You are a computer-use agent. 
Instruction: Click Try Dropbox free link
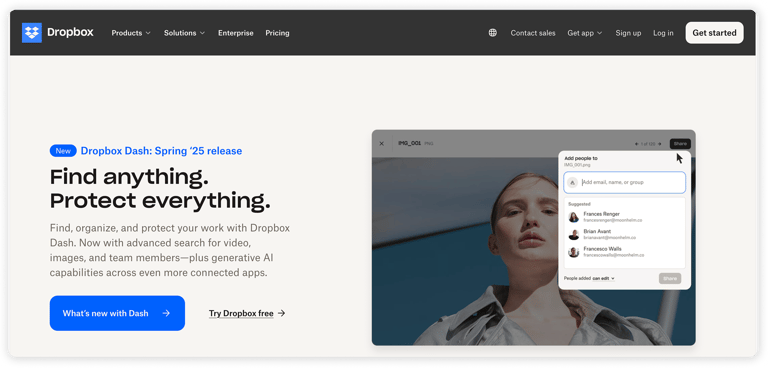(x=241, y=313)
